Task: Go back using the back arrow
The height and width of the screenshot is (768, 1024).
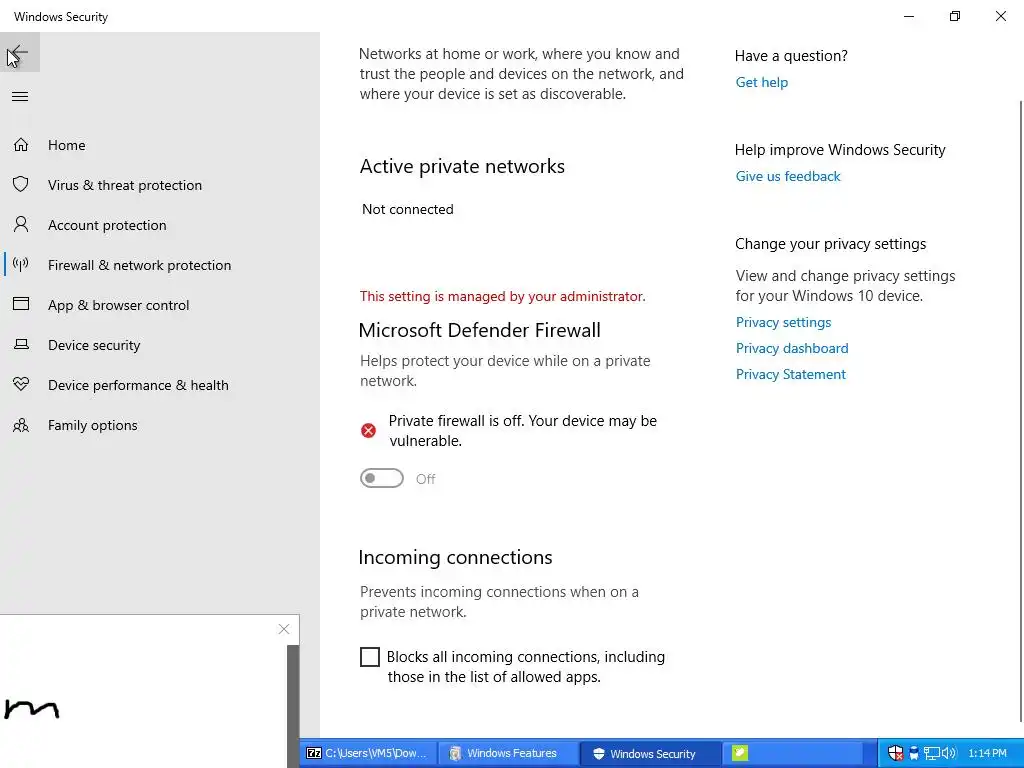Action: point(19,52)
